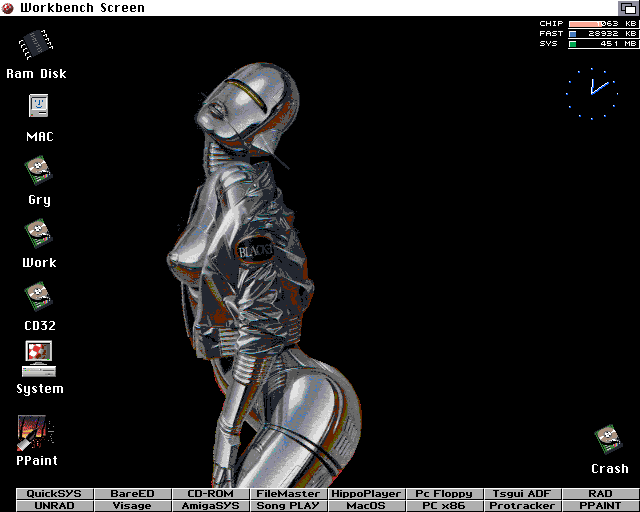The image size is (640, 512).
Task: Click the CHIP memory meter bar
Action: pyautogui.click(x=603, y=24)
